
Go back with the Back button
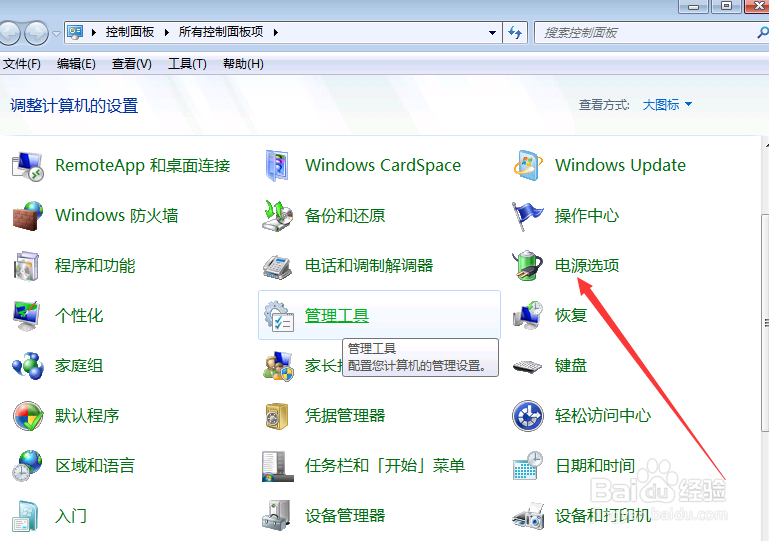9,33
